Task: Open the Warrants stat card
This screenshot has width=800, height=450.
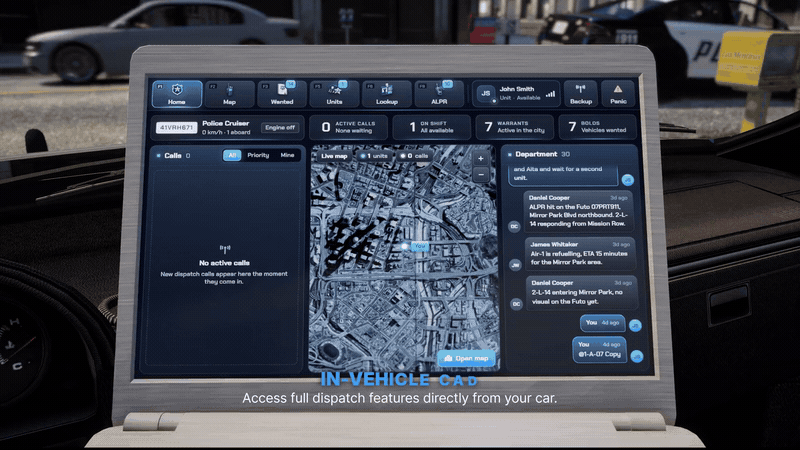Action: 515,127
